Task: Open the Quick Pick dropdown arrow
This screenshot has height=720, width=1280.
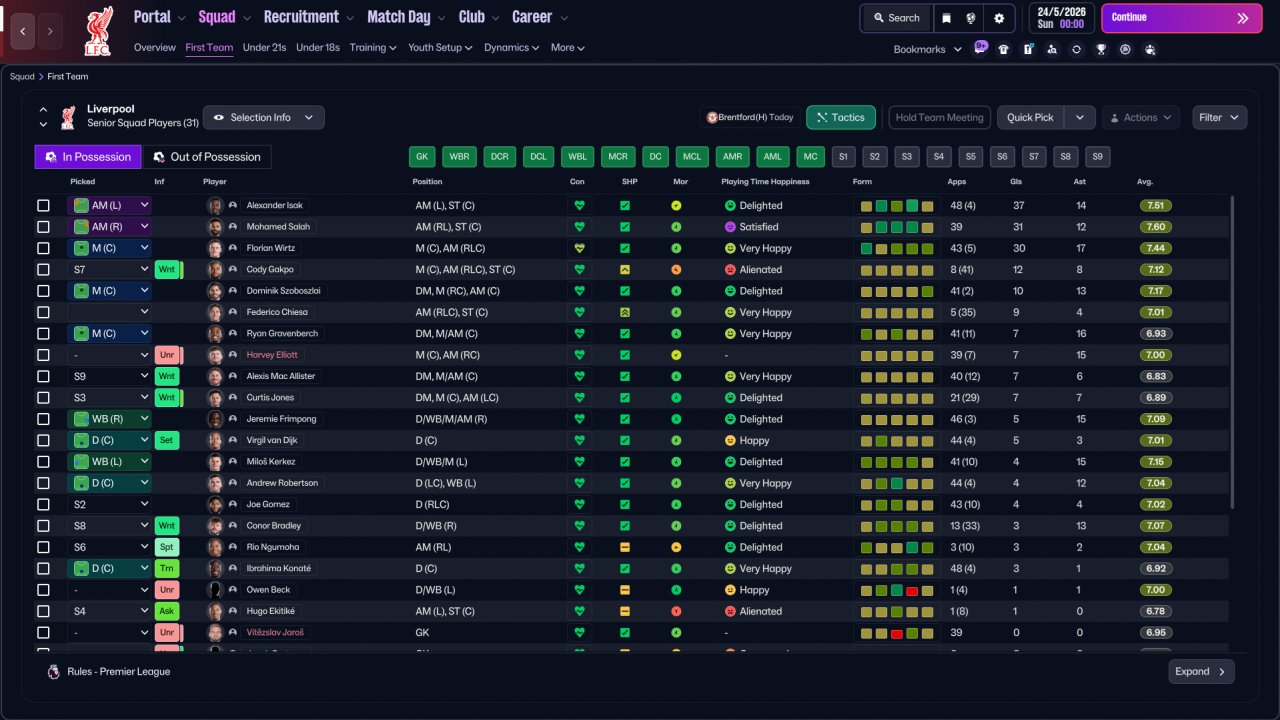Action: click(1080, 118)
